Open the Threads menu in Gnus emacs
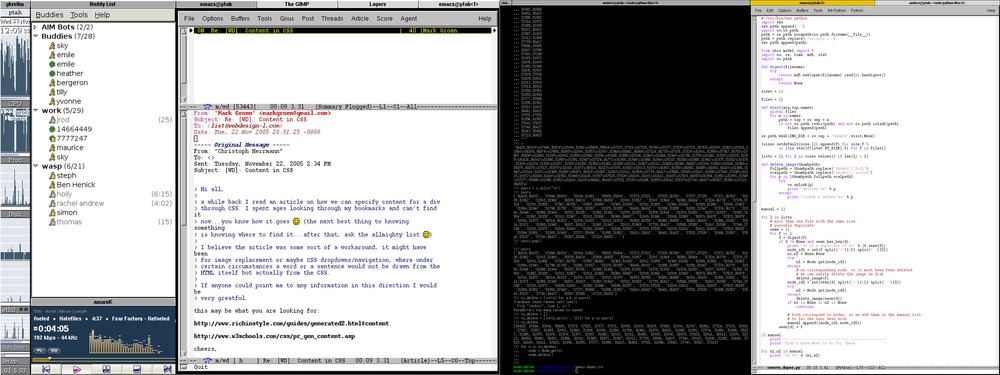This screenshot has height=375, width=1000. pos(332,18)
